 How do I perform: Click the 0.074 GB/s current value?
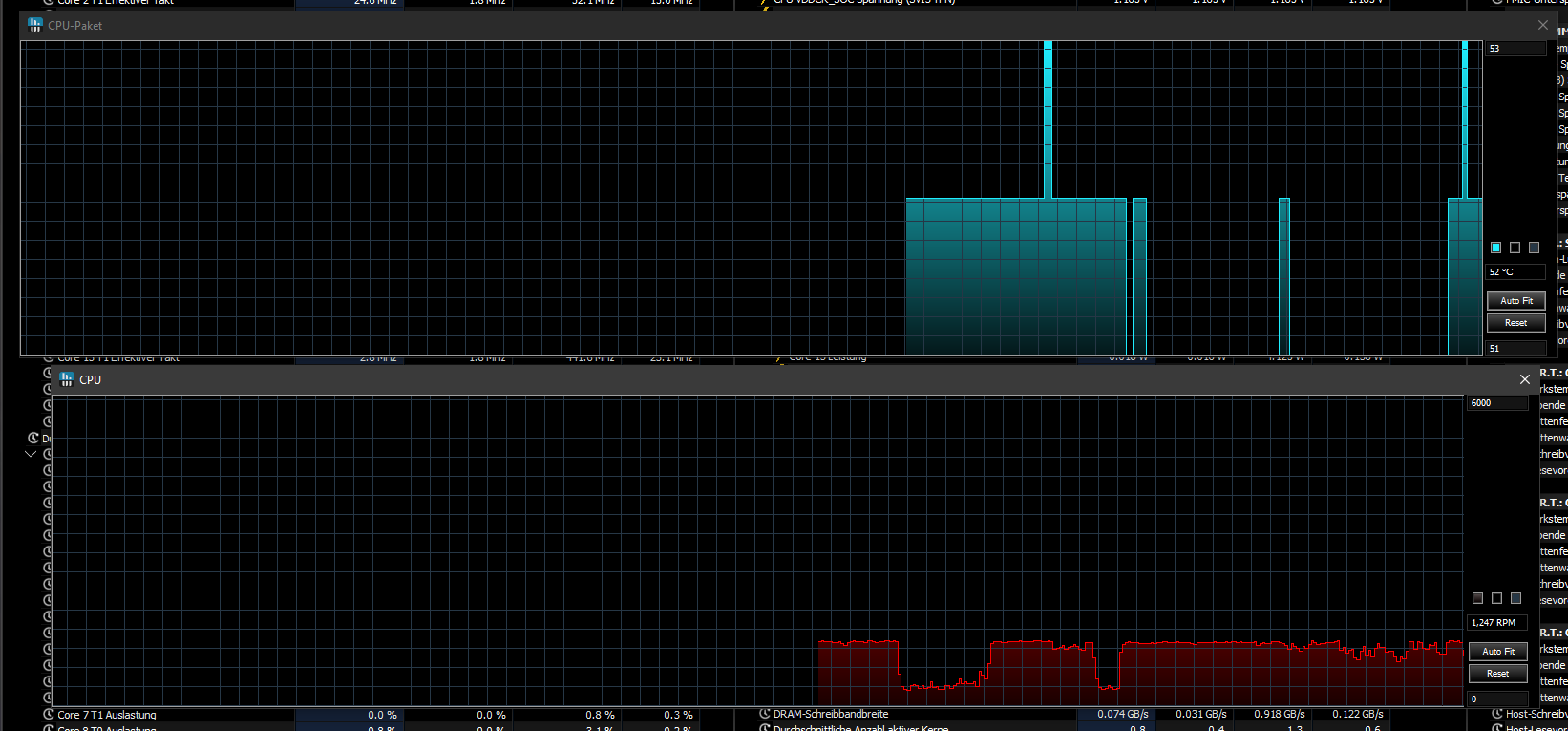1122,714
